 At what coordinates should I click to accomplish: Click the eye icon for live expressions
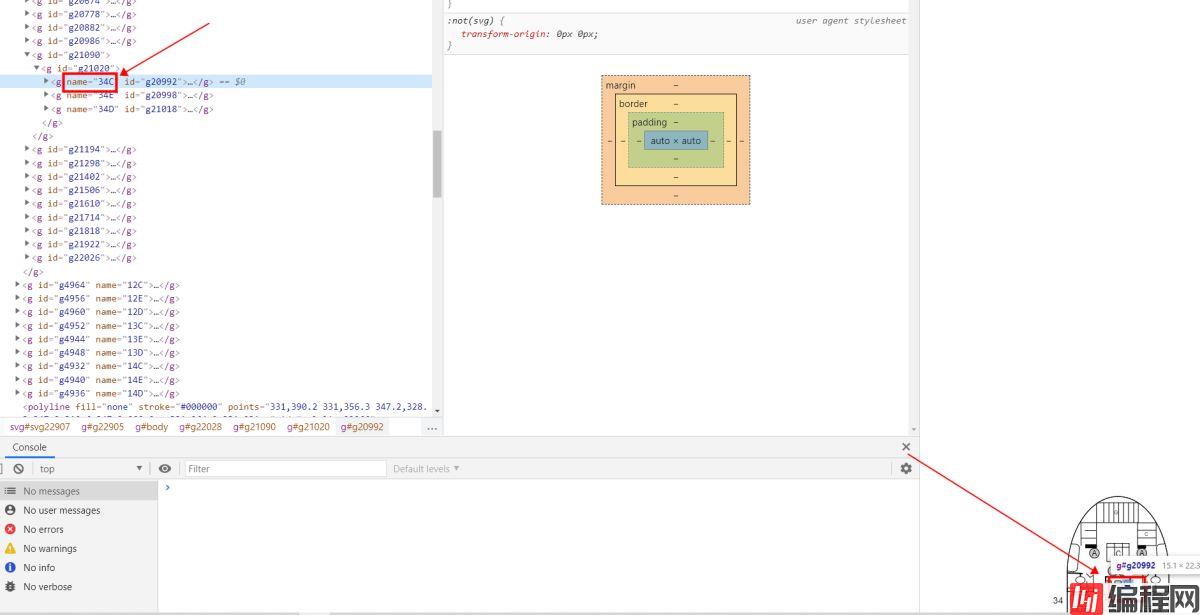pos(165,469)
